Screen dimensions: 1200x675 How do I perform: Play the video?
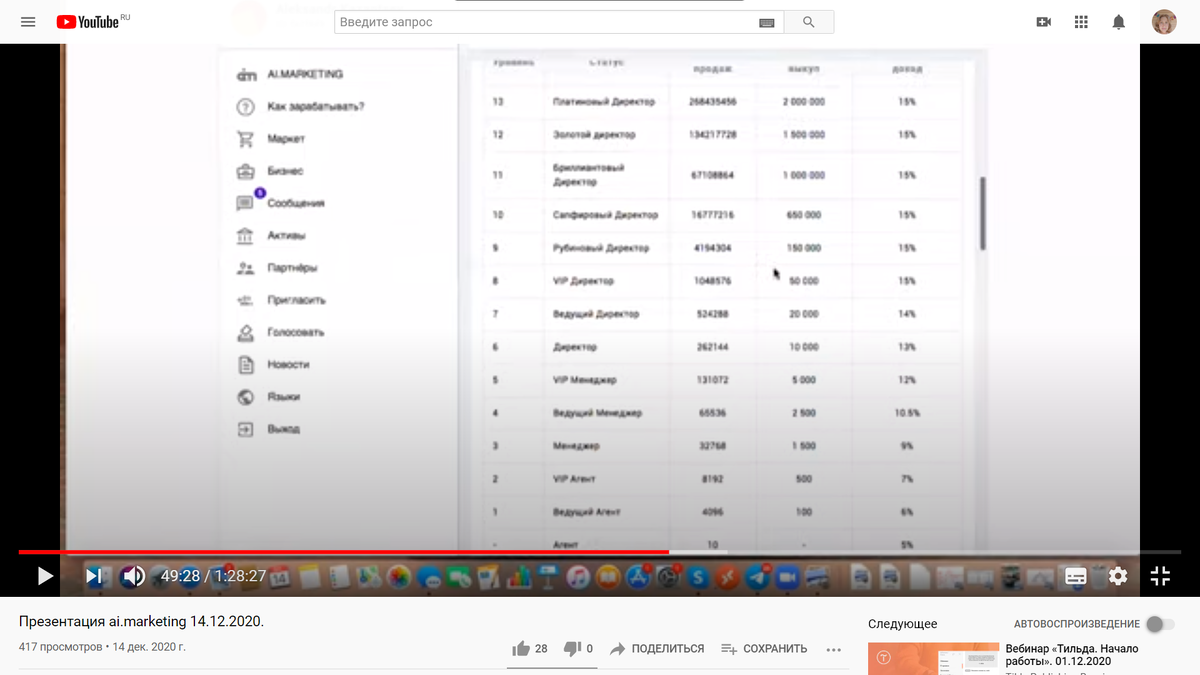45,576
